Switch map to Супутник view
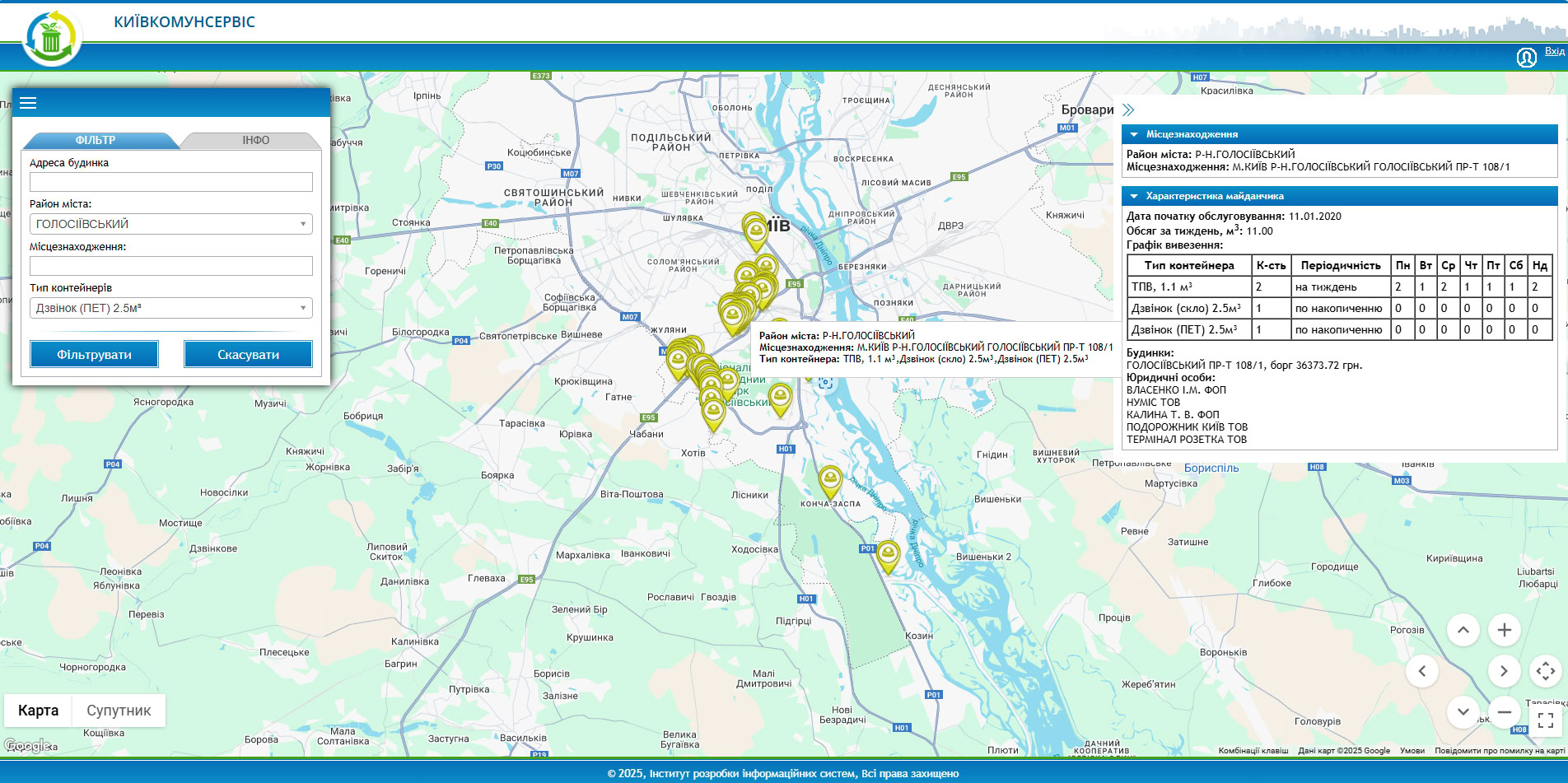Screen dimensions: 1568x783 pos(119,711)
